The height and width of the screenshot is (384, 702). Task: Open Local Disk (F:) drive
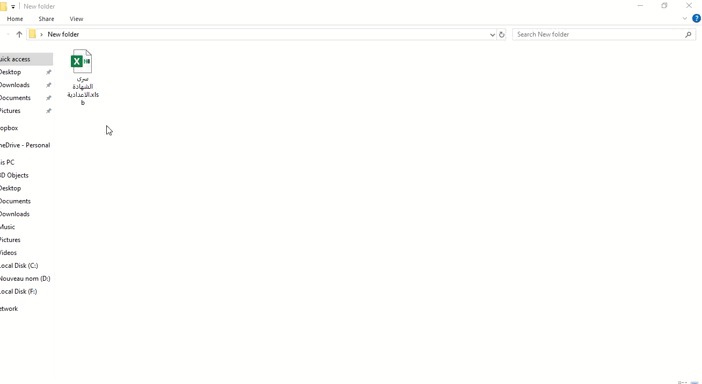19,292
